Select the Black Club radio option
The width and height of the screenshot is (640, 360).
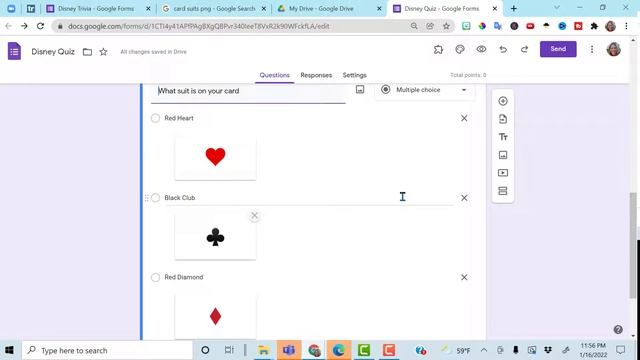pyautogui.click(x=155, y=198)
